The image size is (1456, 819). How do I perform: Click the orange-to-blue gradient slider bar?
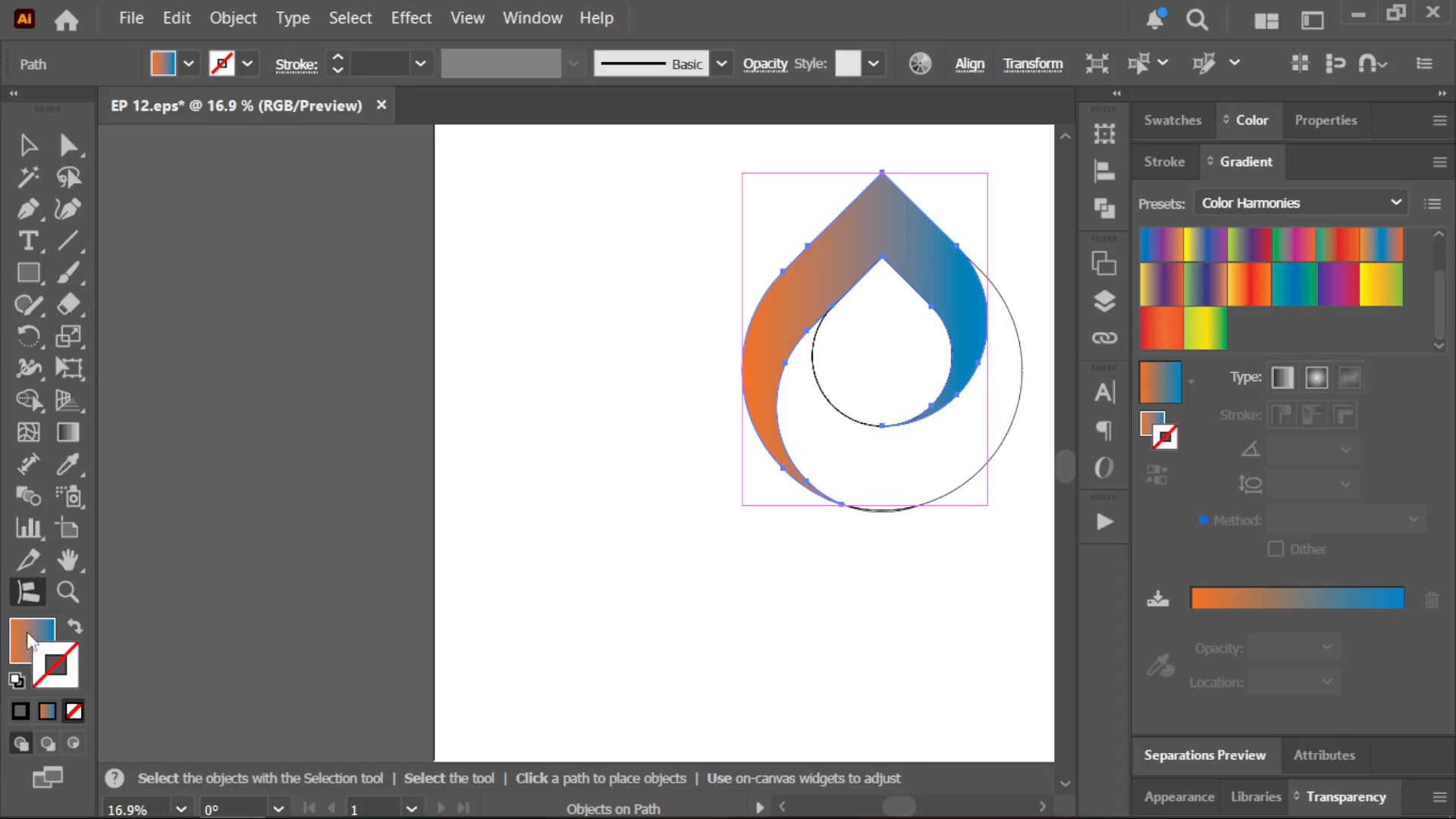tap(1298, 598)
